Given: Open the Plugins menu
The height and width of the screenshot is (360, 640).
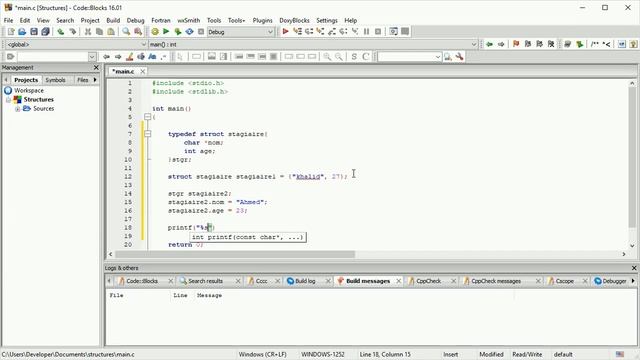Looking at the screenshot, I should tap(262, 20).
